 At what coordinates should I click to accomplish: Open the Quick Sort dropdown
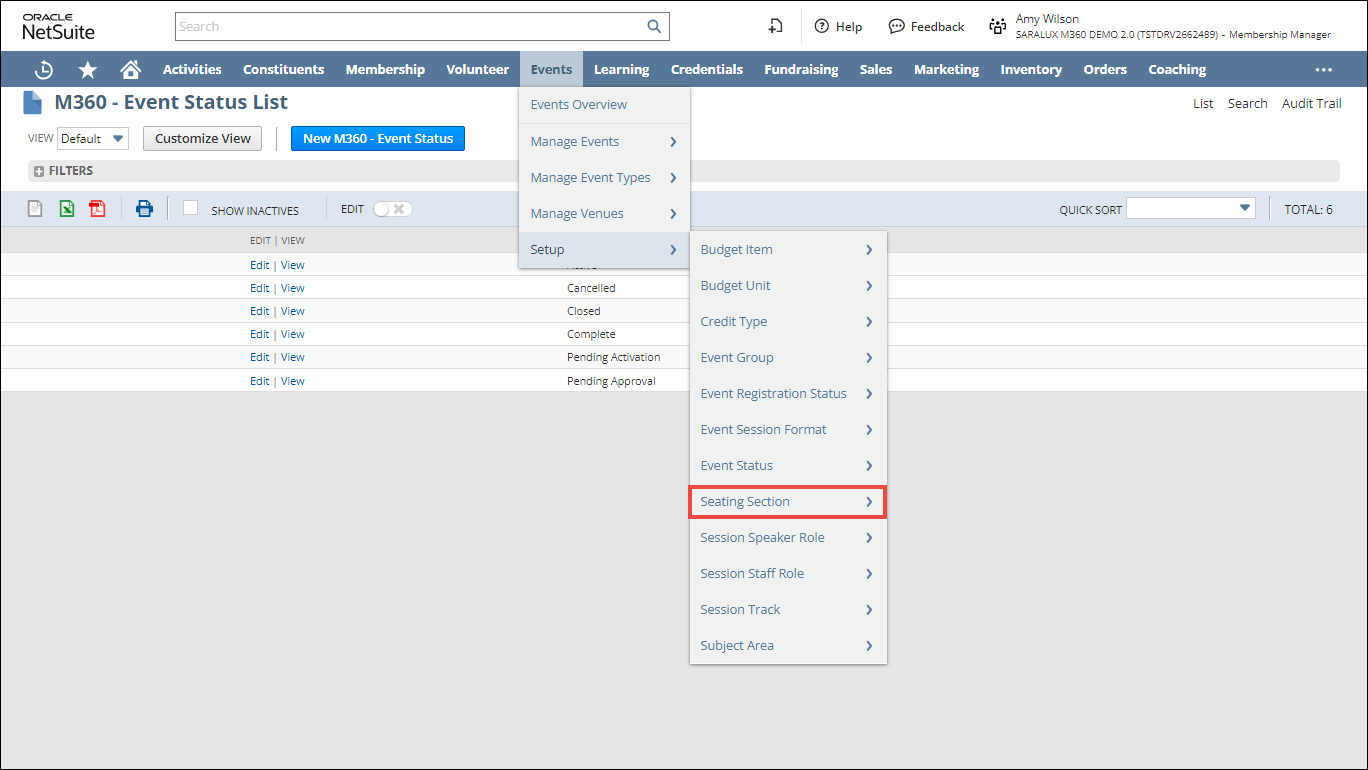[x=1190, y=208]
